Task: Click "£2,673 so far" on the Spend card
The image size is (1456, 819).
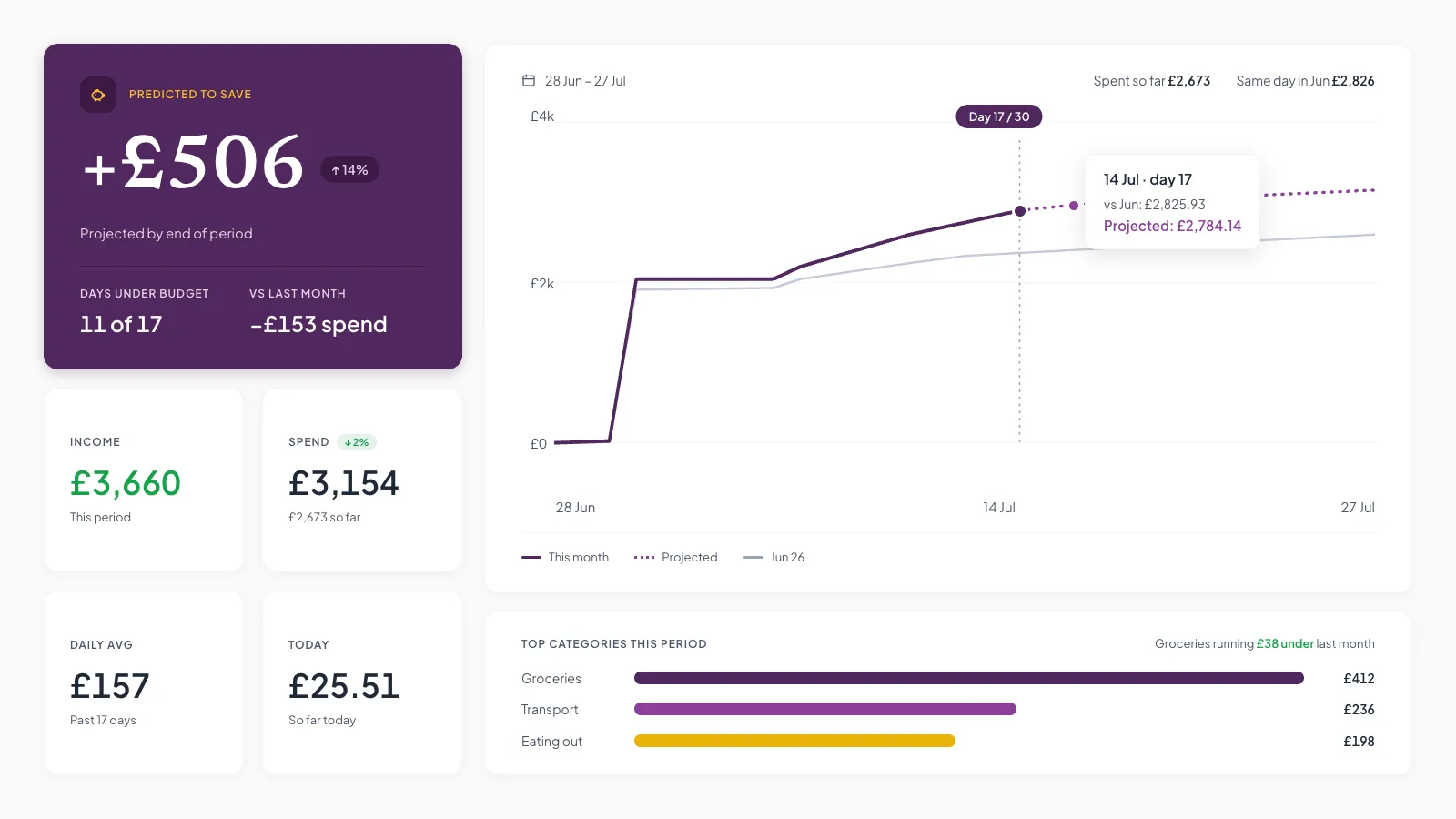Action: tap(325, 517)
